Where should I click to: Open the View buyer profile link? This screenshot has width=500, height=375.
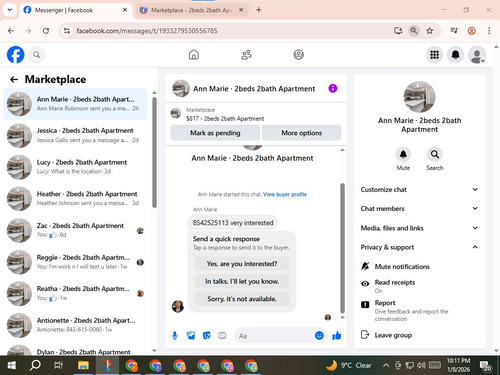[285, 194]
